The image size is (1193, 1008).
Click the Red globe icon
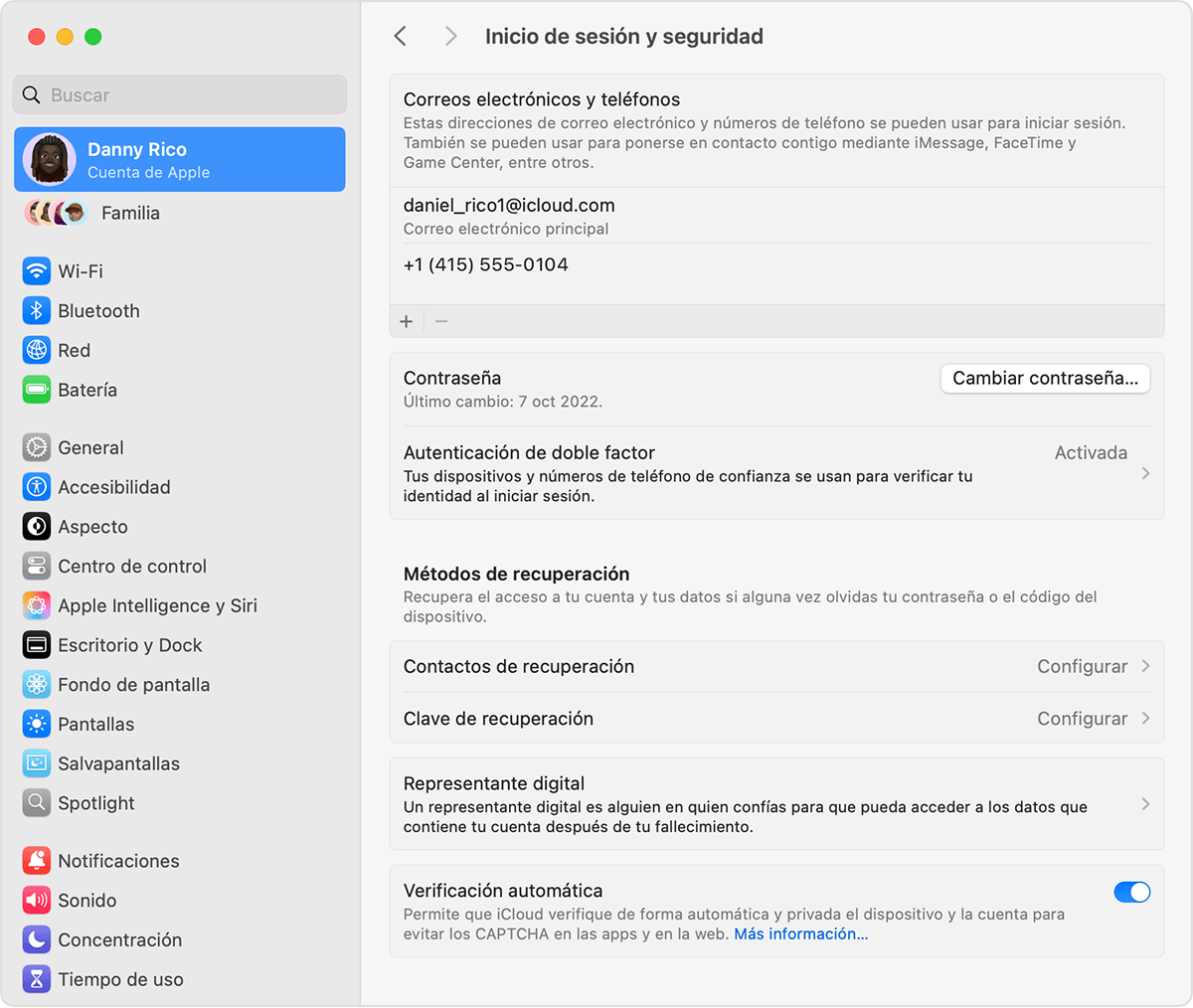(37, 351)
